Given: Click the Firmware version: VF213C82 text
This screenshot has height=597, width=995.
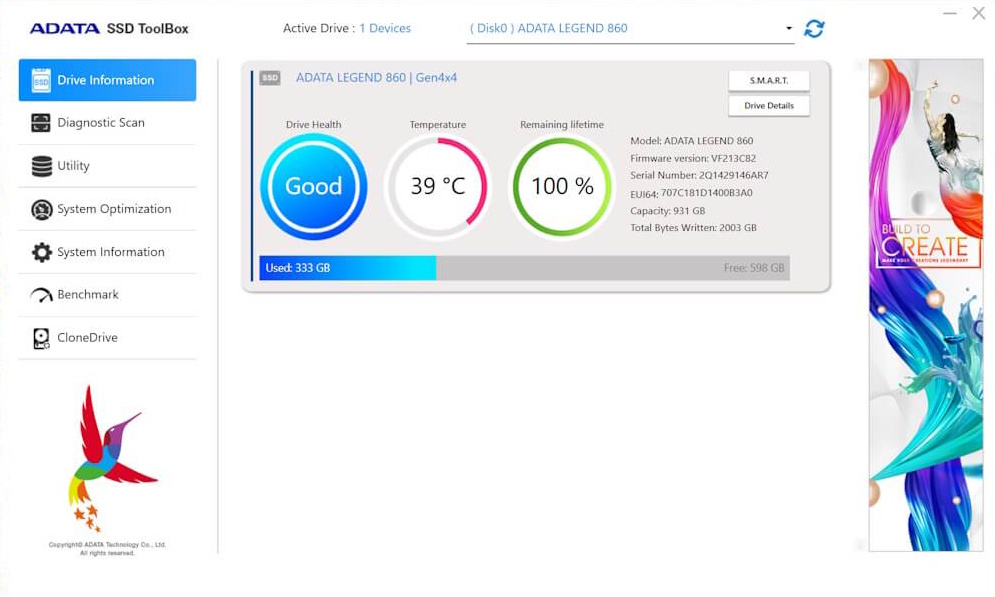Looking at the screenshot, I should (693, 159).
